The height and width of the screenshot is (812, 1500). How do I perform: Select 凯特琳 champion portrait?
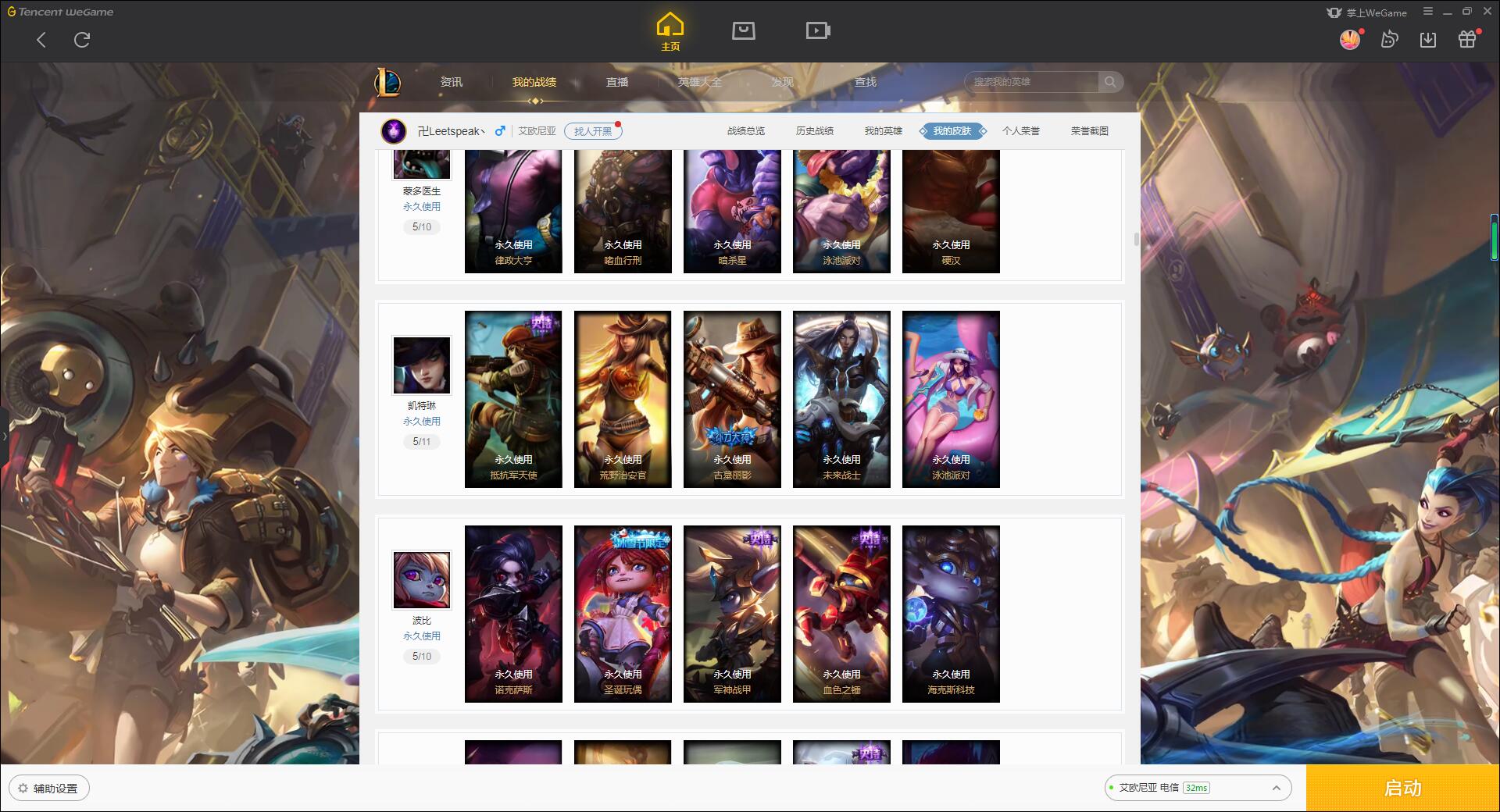click(x=422, y=365)
